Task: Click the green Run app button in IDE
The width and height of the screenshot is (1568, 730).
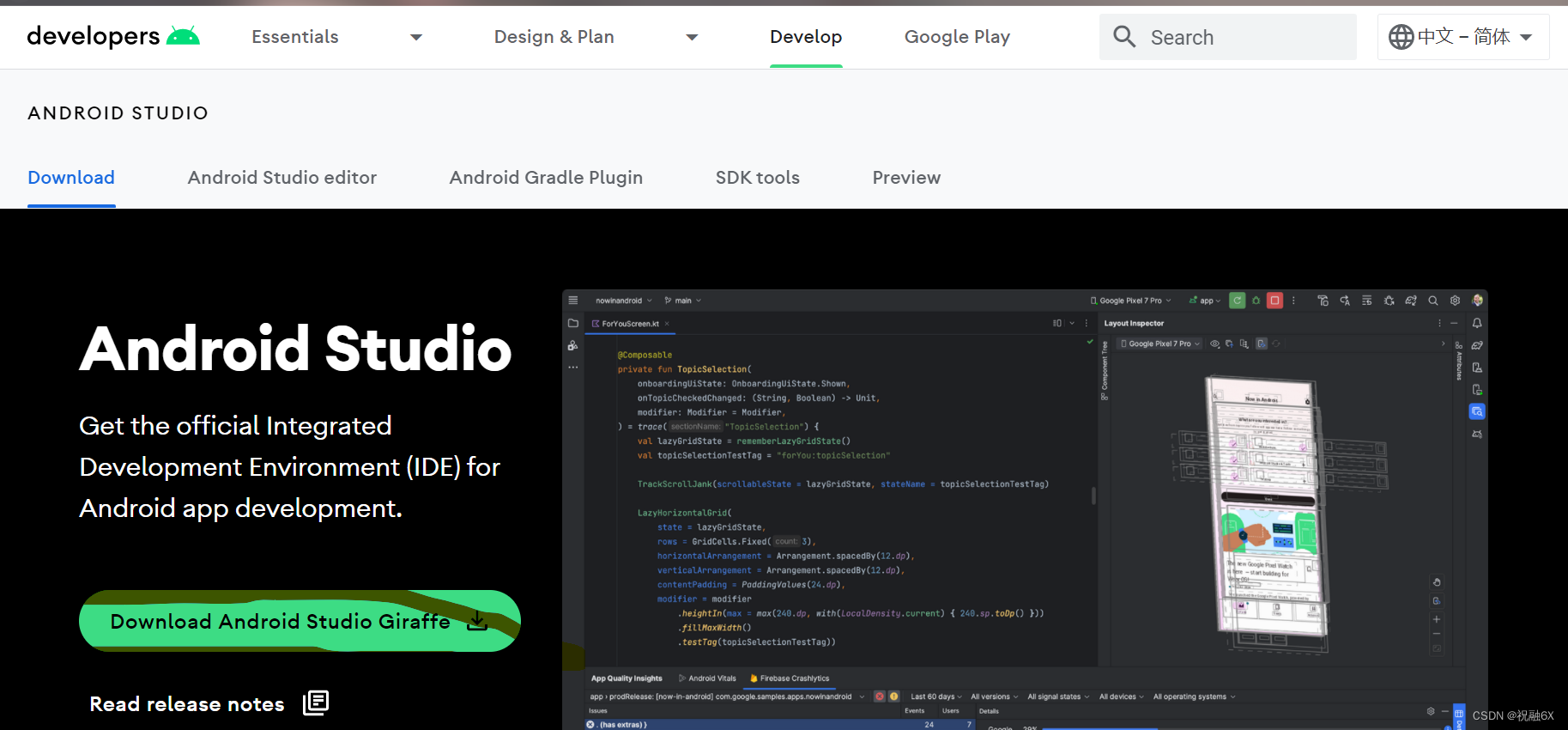Action: [x=1237, y=301]
